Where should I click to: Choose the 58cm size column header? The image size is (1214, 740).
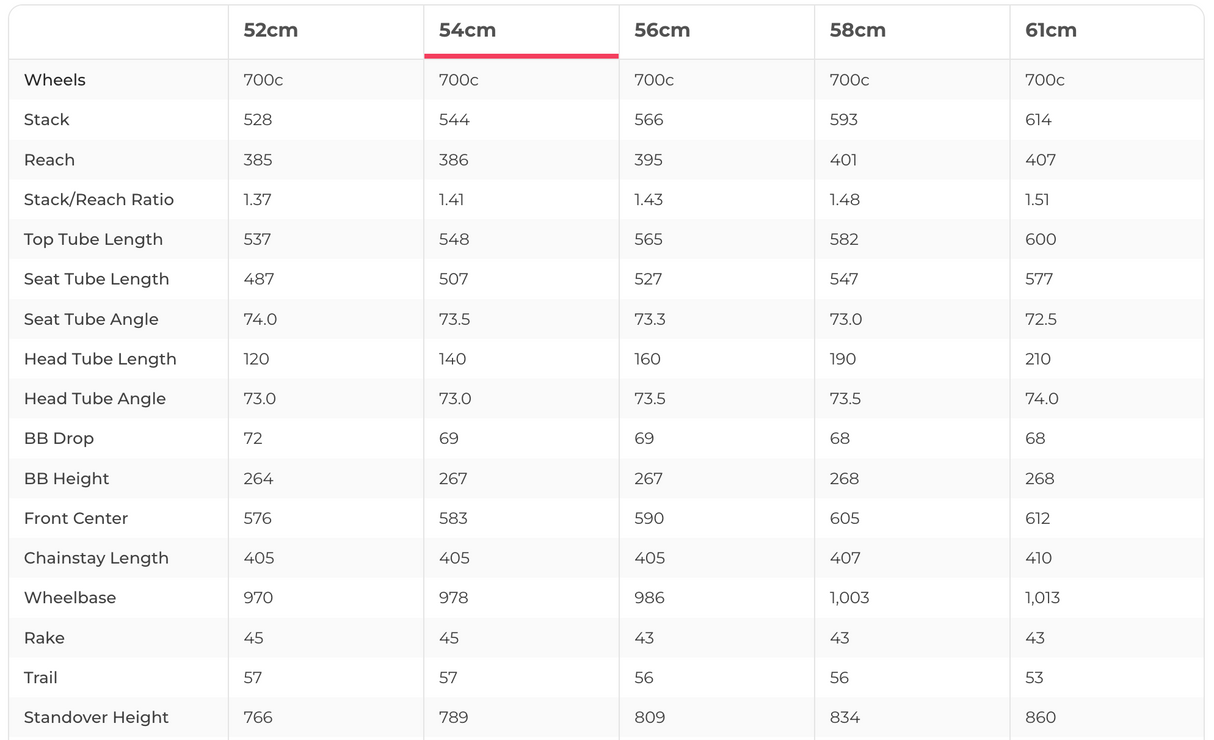click(x=858, y=30)
